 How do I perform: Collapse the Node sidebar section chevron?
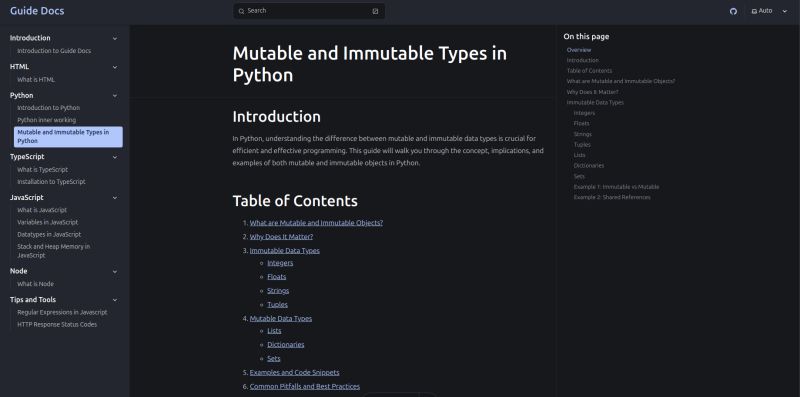click(115, 271)
